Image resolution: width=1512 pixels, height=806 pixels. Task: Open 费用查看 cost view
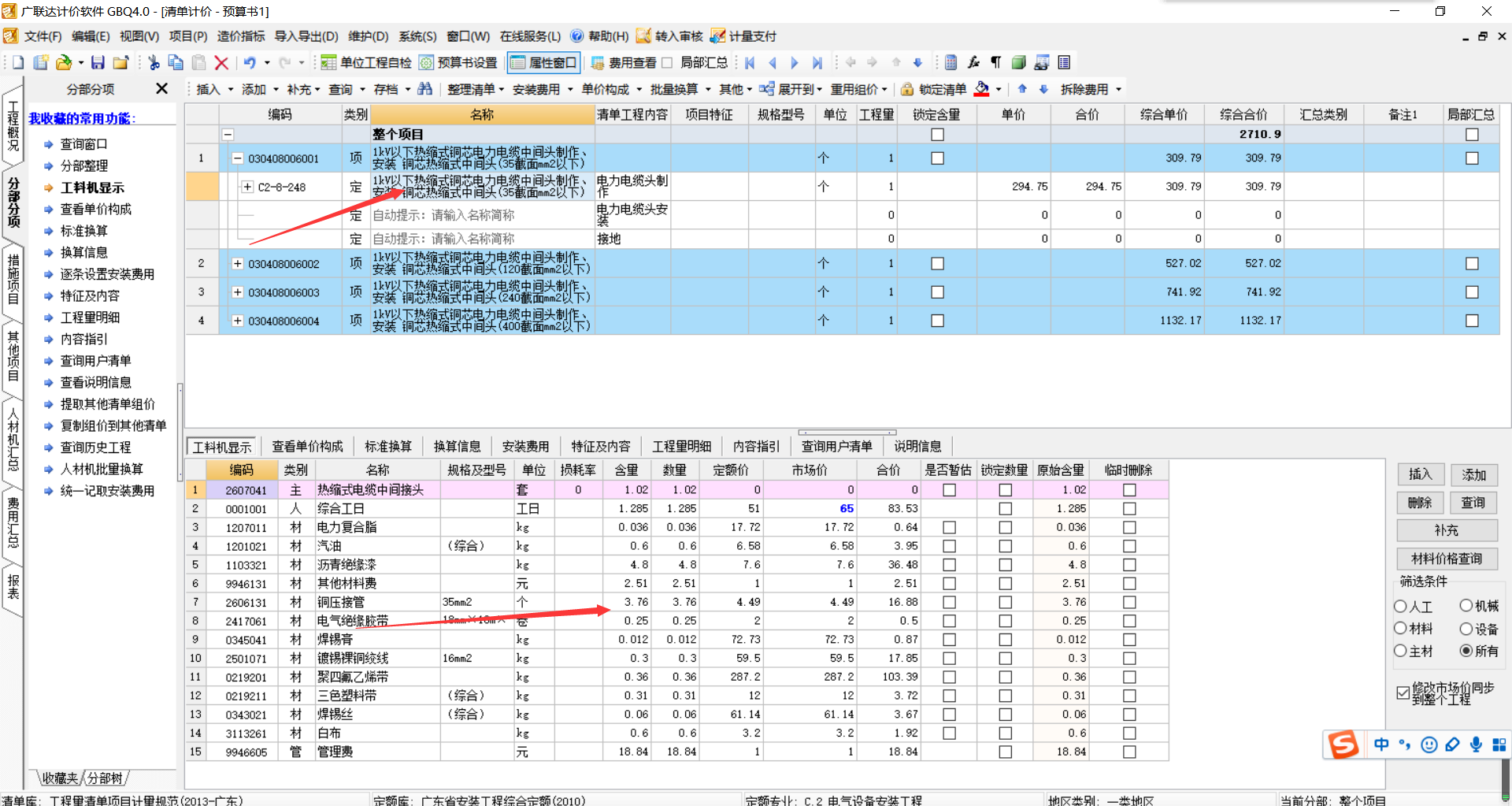pyautogui.click(x=623, y=63)
